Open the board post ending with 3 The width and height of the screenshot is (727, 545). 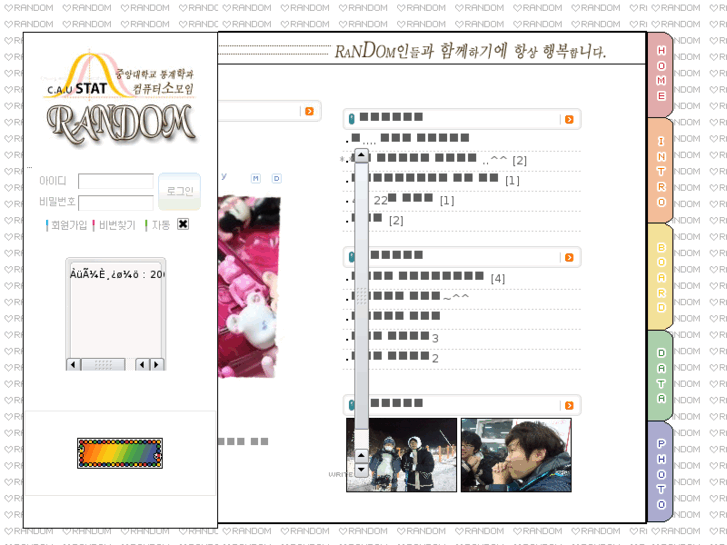[x=394, y=337]
